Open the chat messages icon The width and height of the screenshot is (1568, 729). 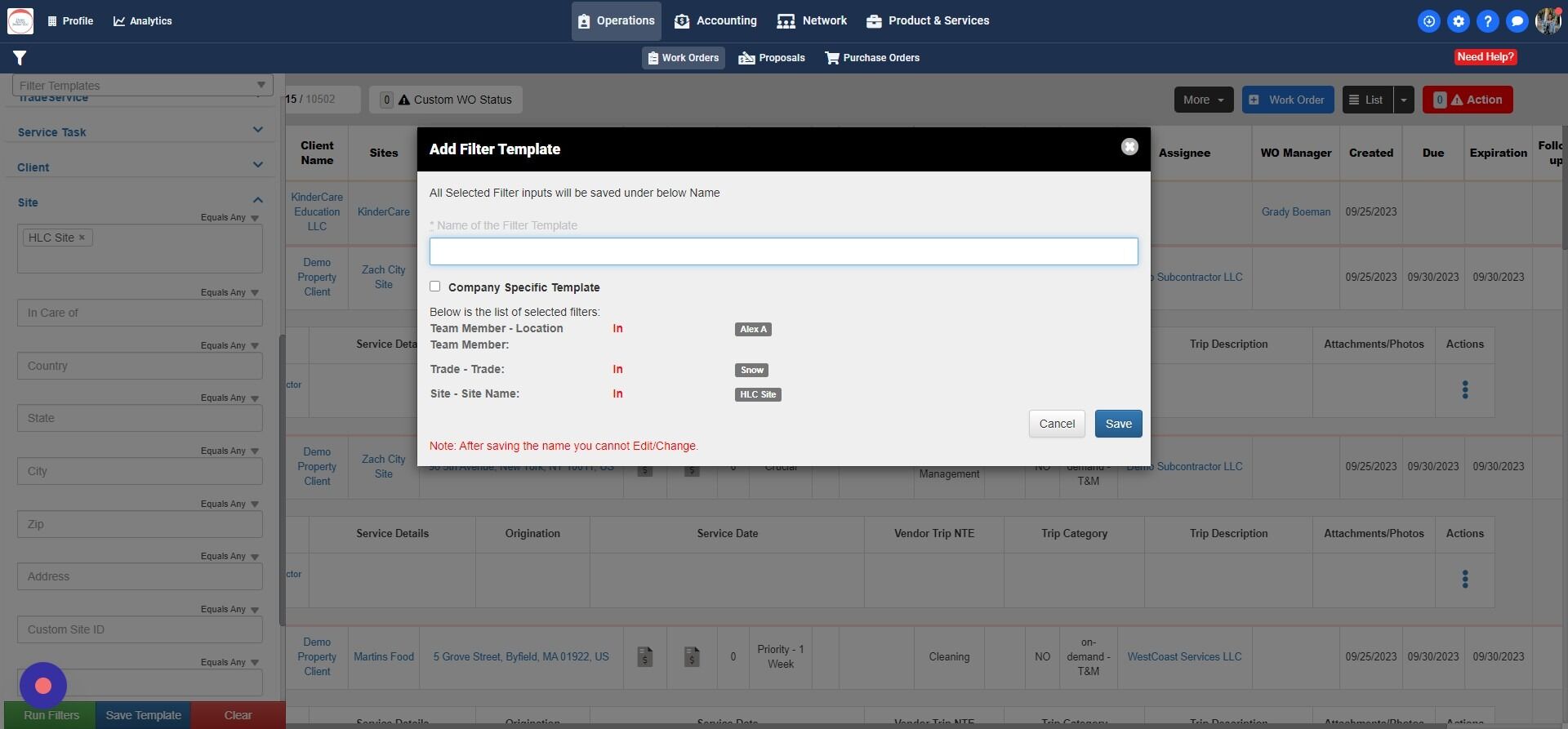[x=1517, y=21]
